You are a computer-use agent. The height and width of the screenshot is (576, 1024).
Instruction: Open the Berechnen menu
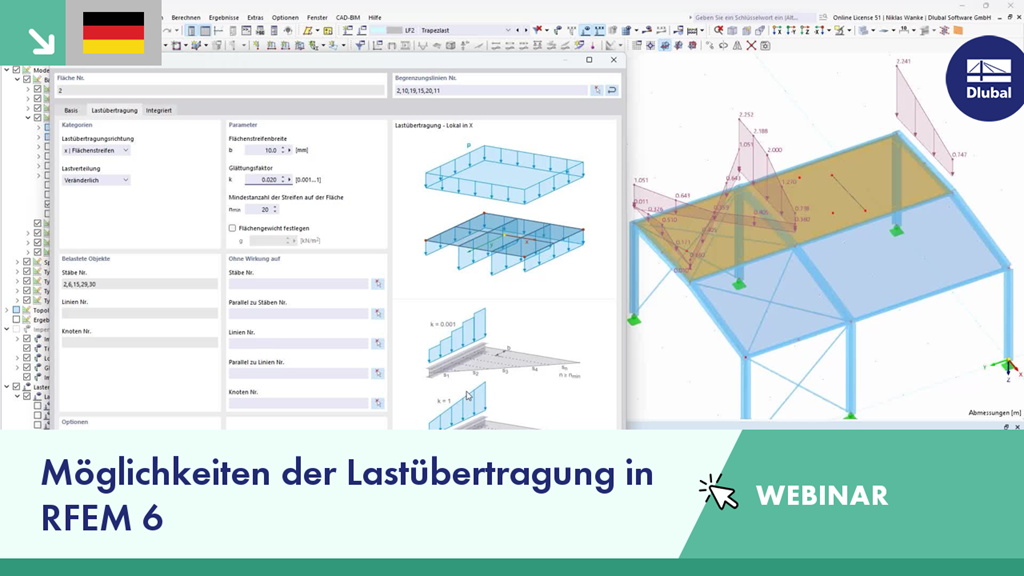(187, 16)
